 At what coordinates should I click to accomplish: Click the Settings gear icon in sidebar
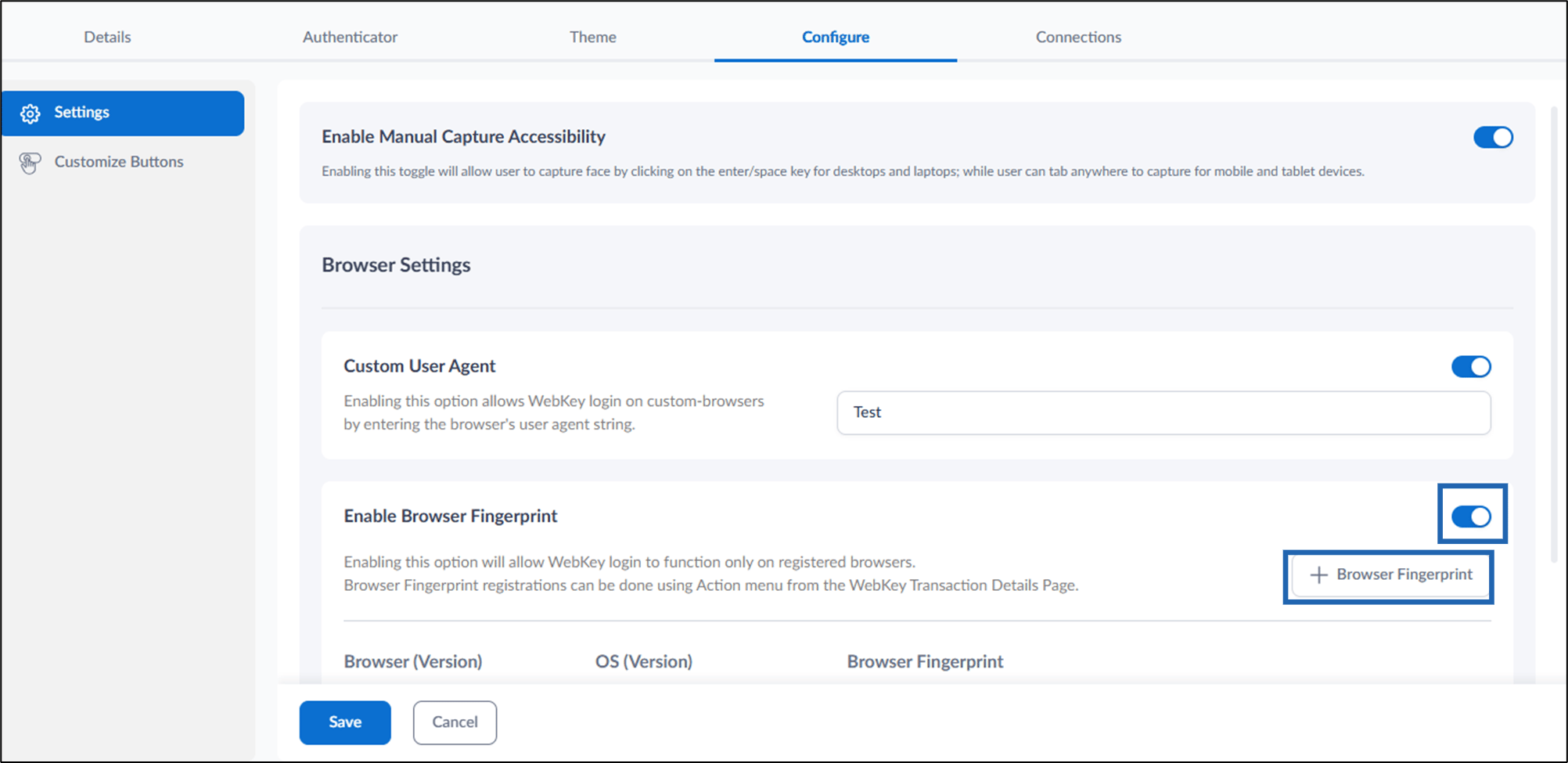pos(30,113)
